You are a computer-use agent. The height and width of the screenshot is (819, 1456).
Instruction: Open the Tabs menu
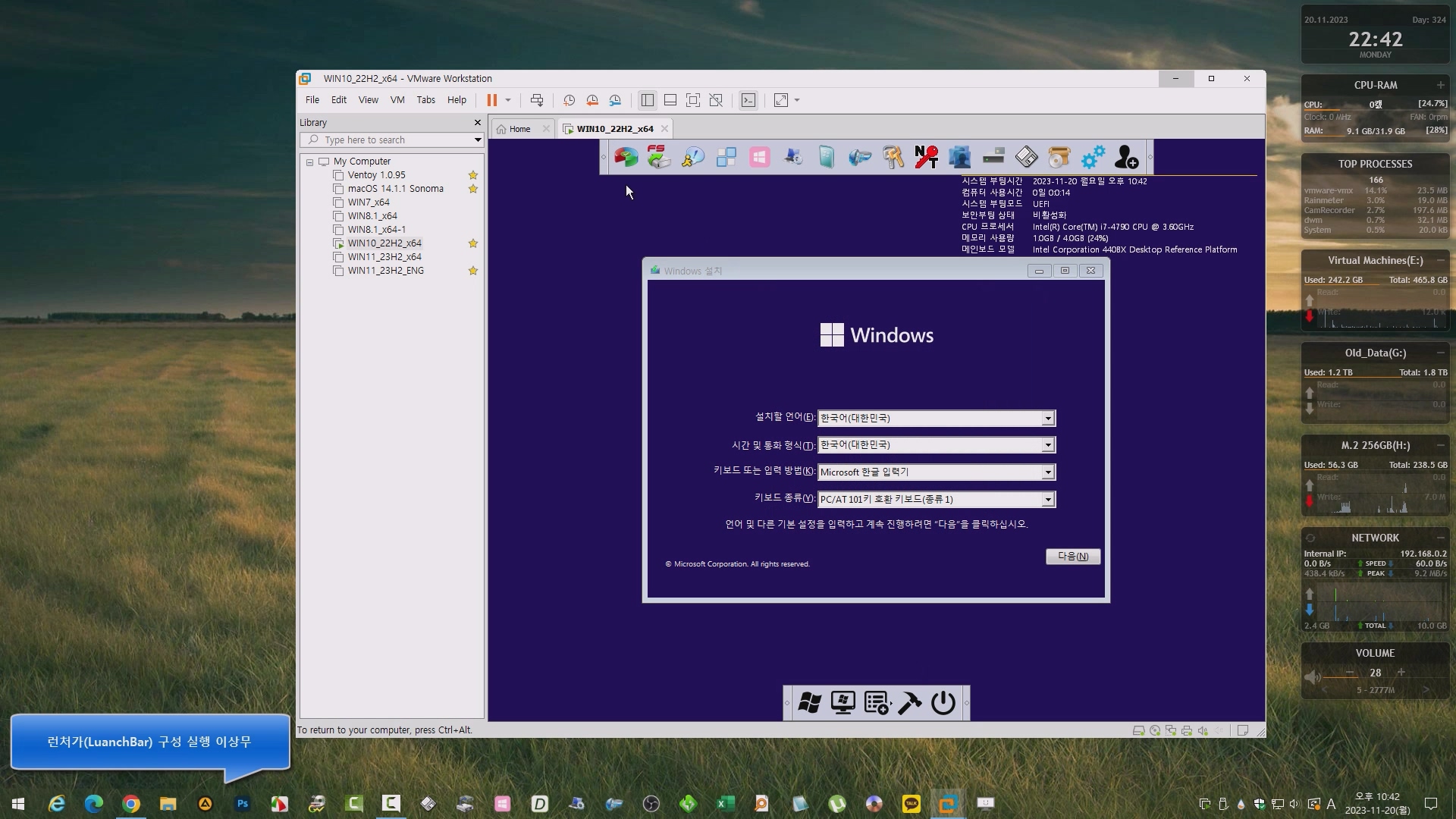[x=426, y=100]
